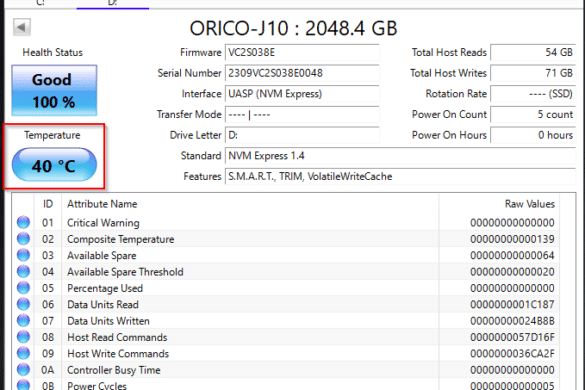
Task: Click the Rotation Rate value ---- (SSD)
Action: point(533,94)
